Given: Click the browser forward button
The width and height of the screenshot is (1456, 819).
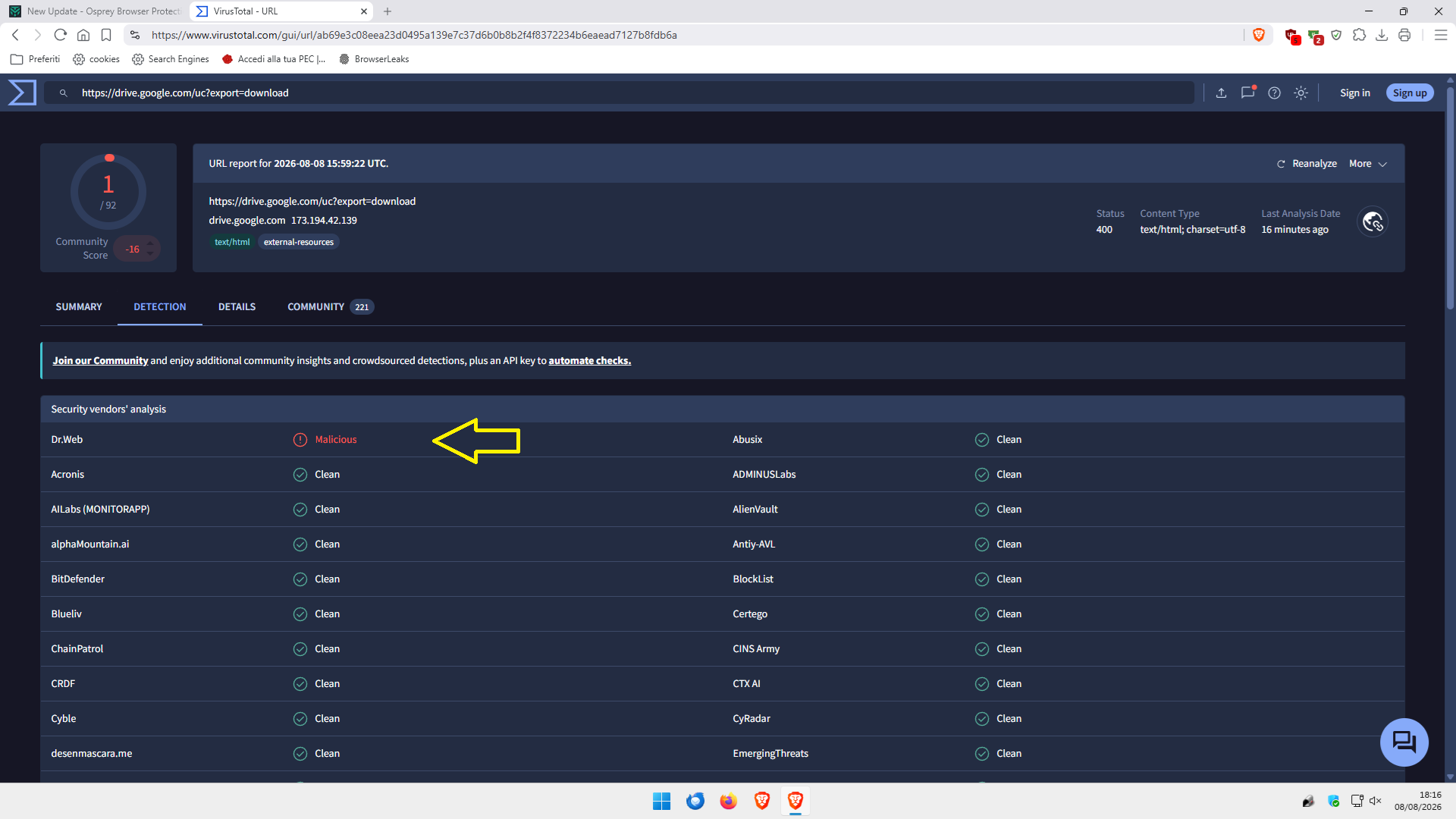Looking at the screenshot, I should coord(37,35).
